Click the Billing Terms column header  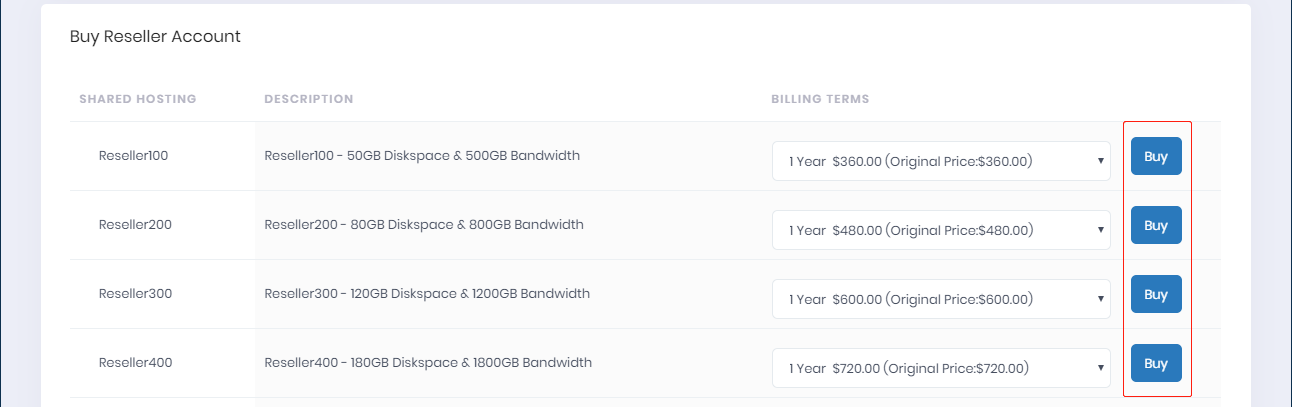pyautogui.click(x=819, y=99)
